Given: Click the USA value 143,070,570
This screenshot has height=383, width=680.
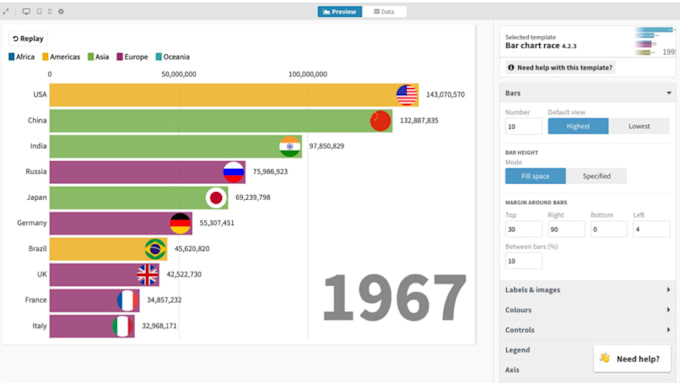Looking at the screenshot, I should [445, 95].
